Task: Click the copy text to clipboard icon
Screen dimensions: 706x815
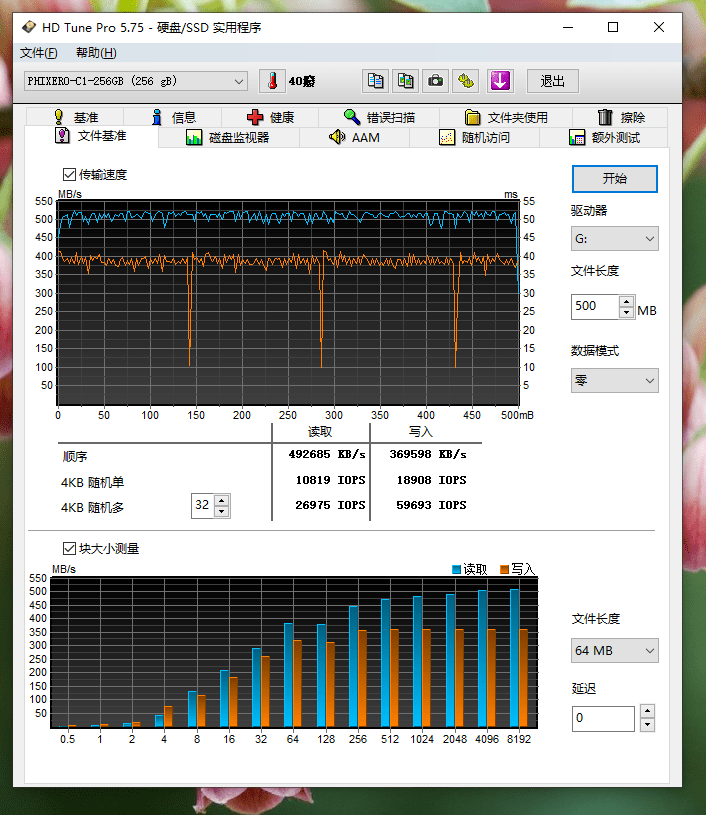Action: pos(376,81)
